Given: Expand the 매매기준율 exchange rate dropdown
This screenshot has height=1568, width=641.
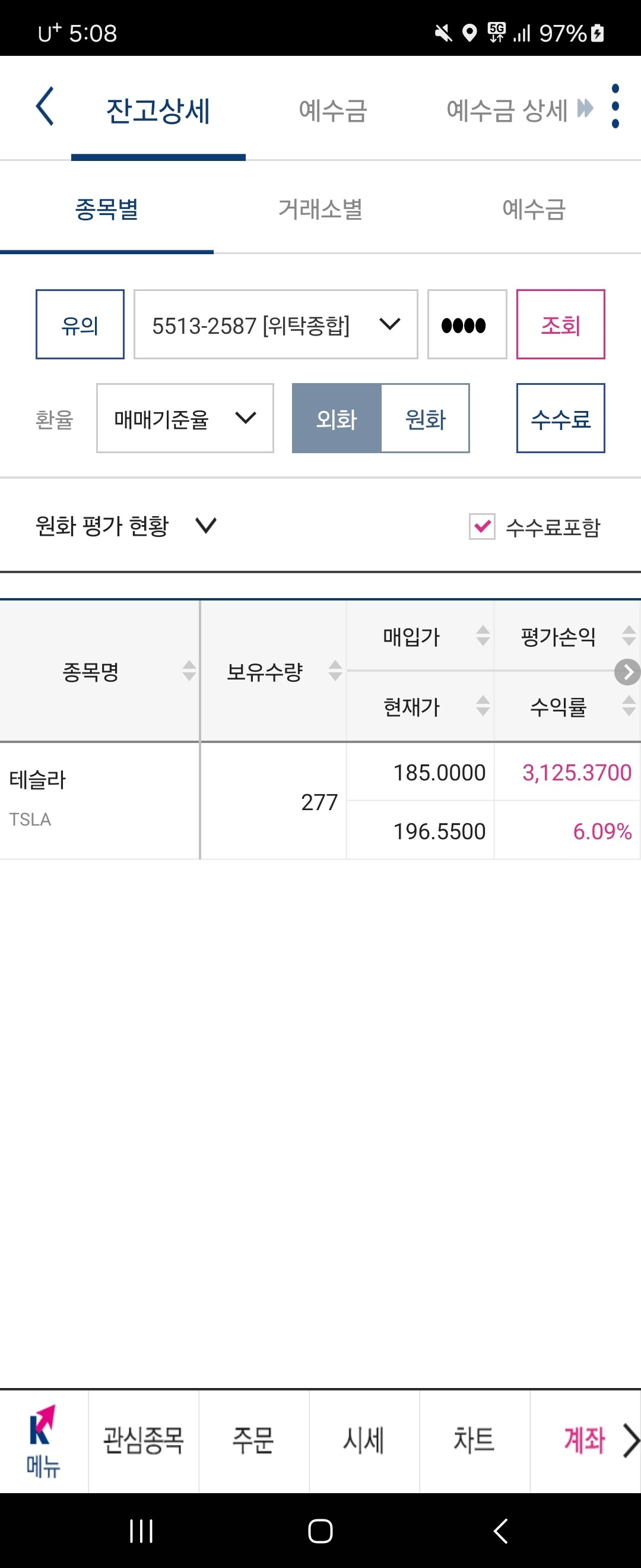Looking at the screenshot, I should (x=185, y=419).
